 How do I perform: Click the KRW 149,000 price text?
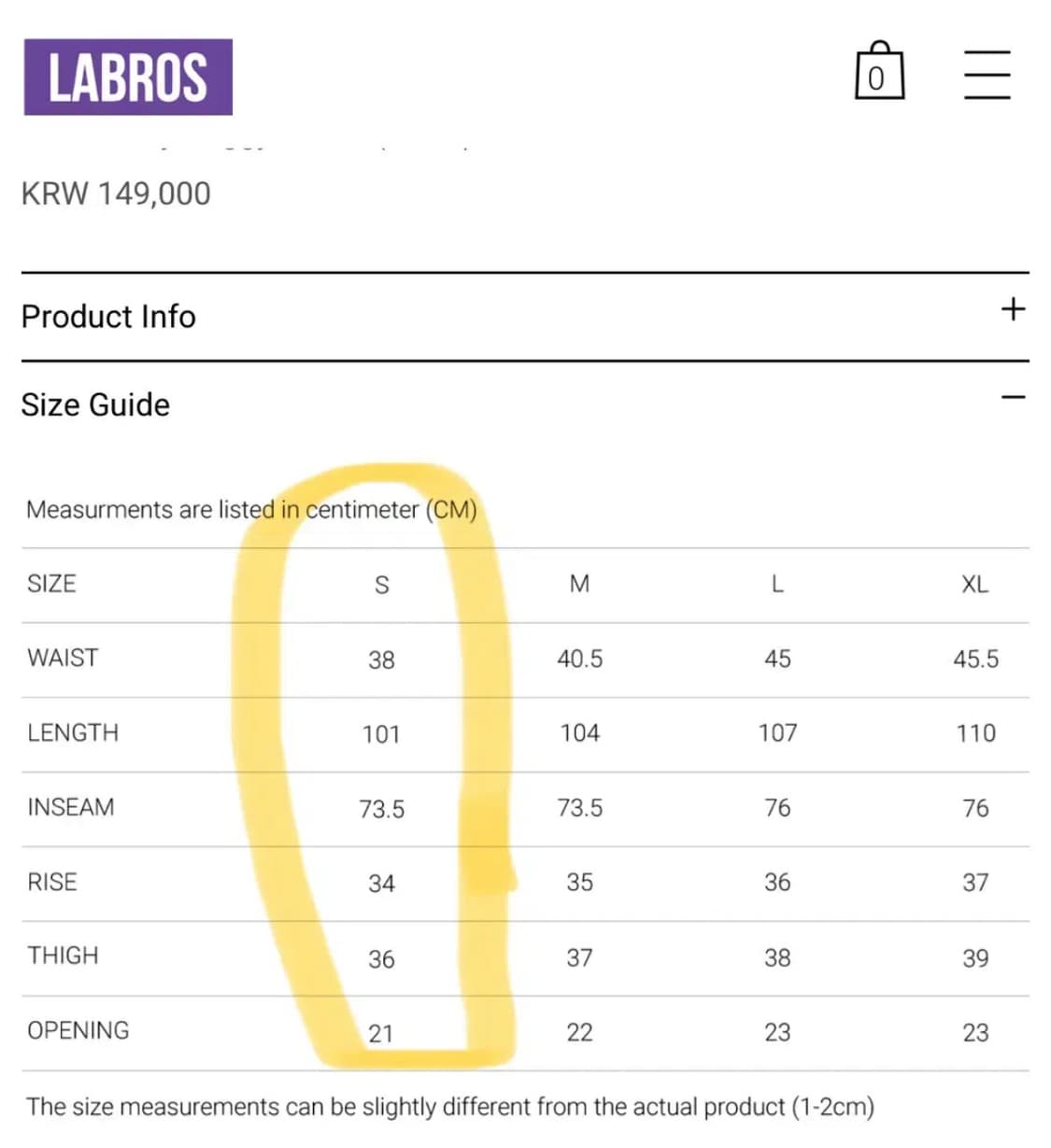116,193
